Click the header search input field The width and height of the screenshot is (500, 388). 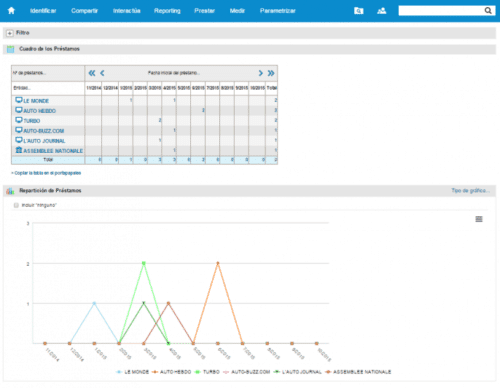(x=441, y=11)
